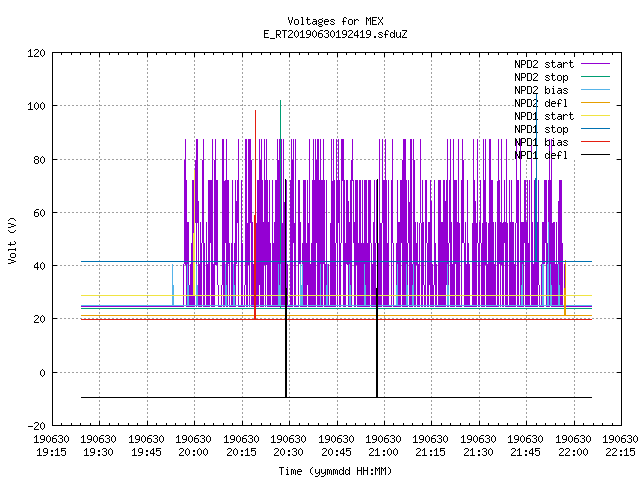
Task: Click the x-axis tick label '20:00'
Action: tap(193, 452)
